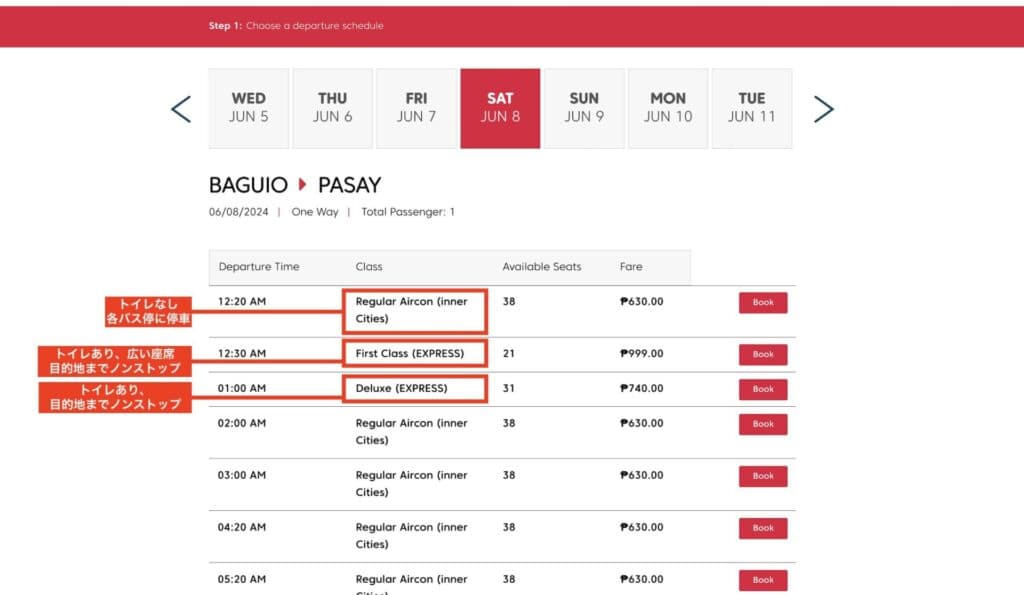Select the FRI JUN 7 date tab
The image size is (1024, 595).
click(x=416, y=108)
